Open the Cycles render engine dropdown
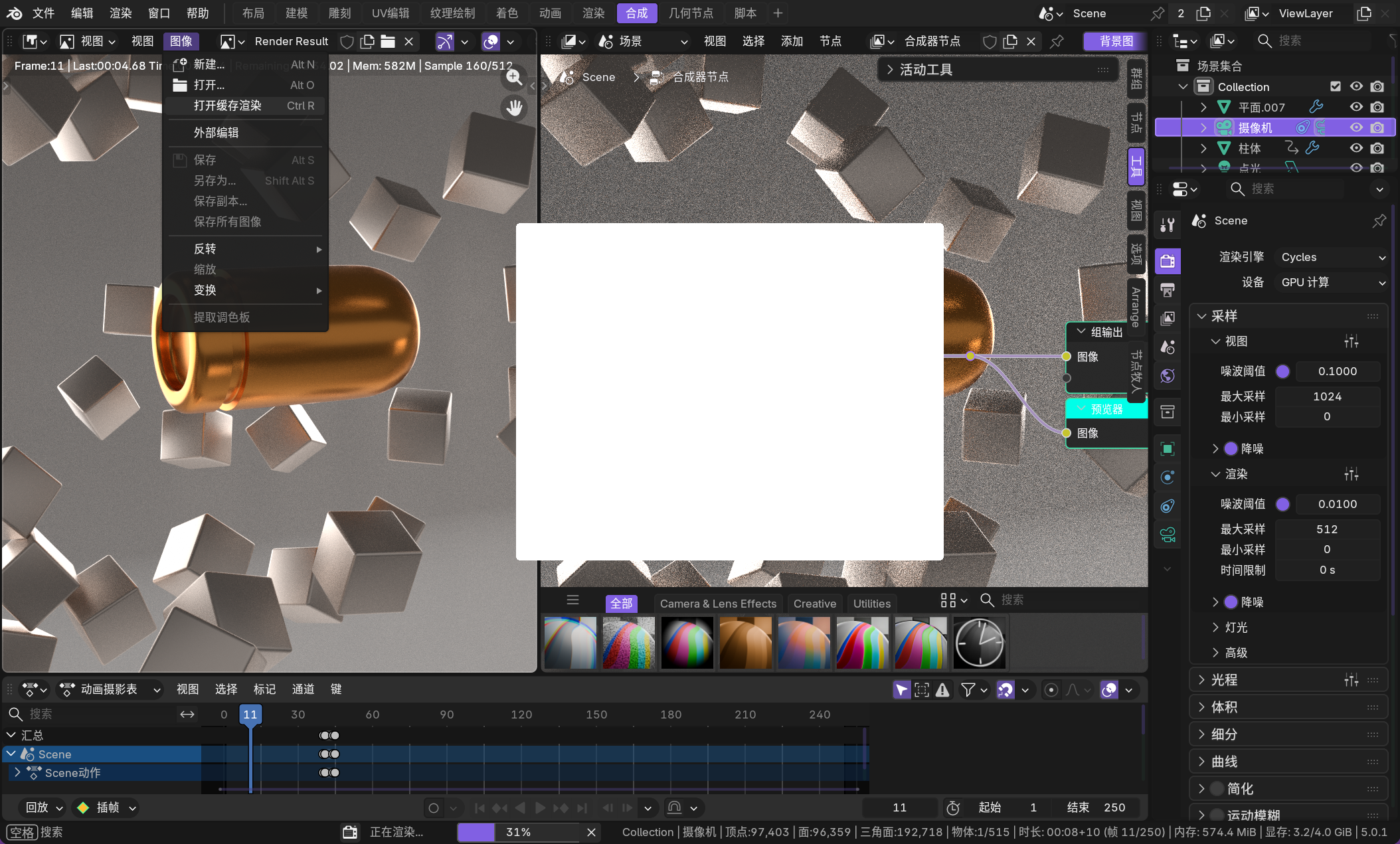Viewport: 1400px width, 844px height. coord(1332,257)
